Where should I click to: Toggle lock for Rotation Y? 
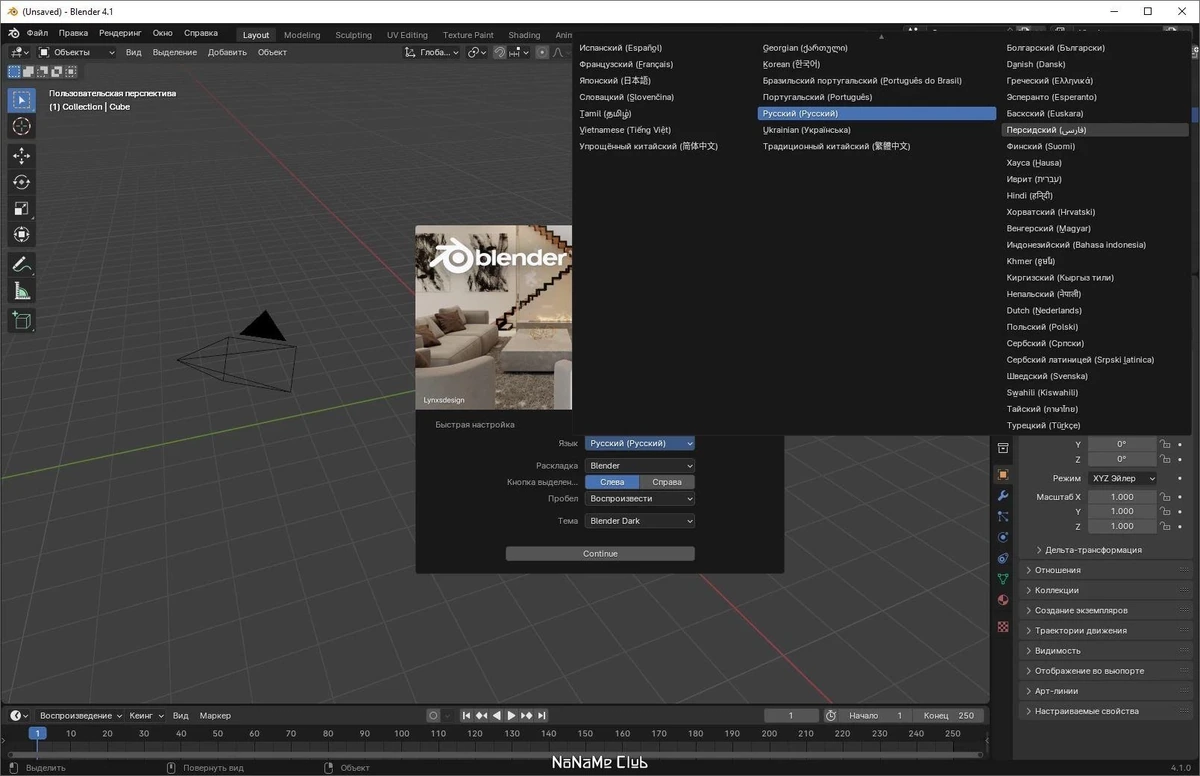(x=1164, y=444)
